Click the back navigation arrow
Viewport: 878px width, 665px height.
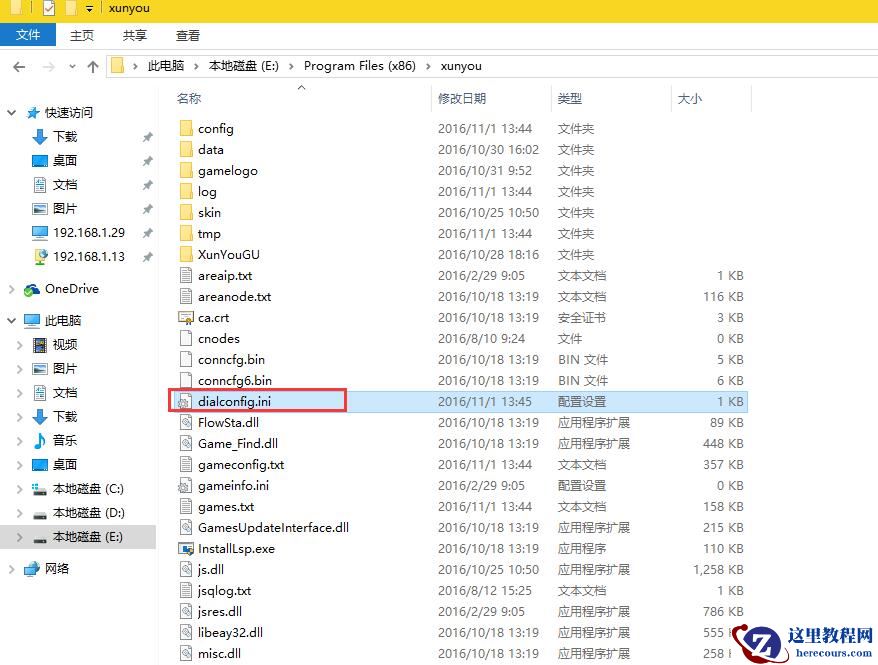(x=20, y=66)
